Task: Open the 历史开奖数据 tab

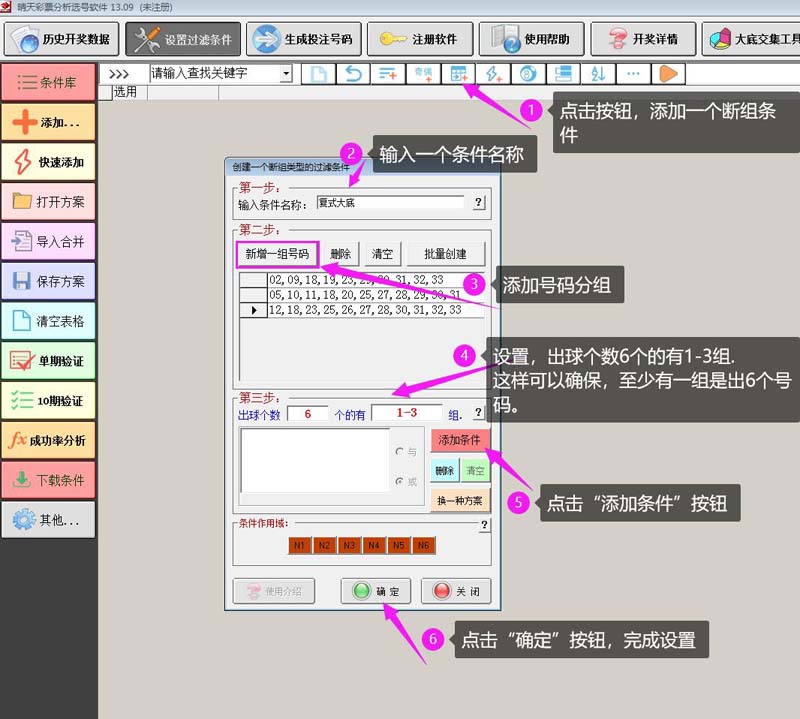Action: [64, 39]
